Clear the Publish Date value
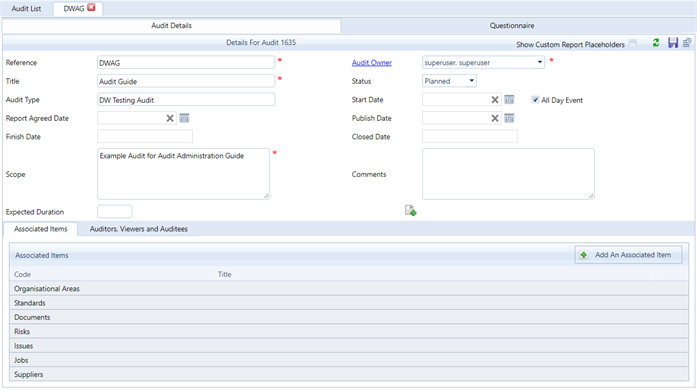Viewport: 697px width, 390px height. point(495,118)
